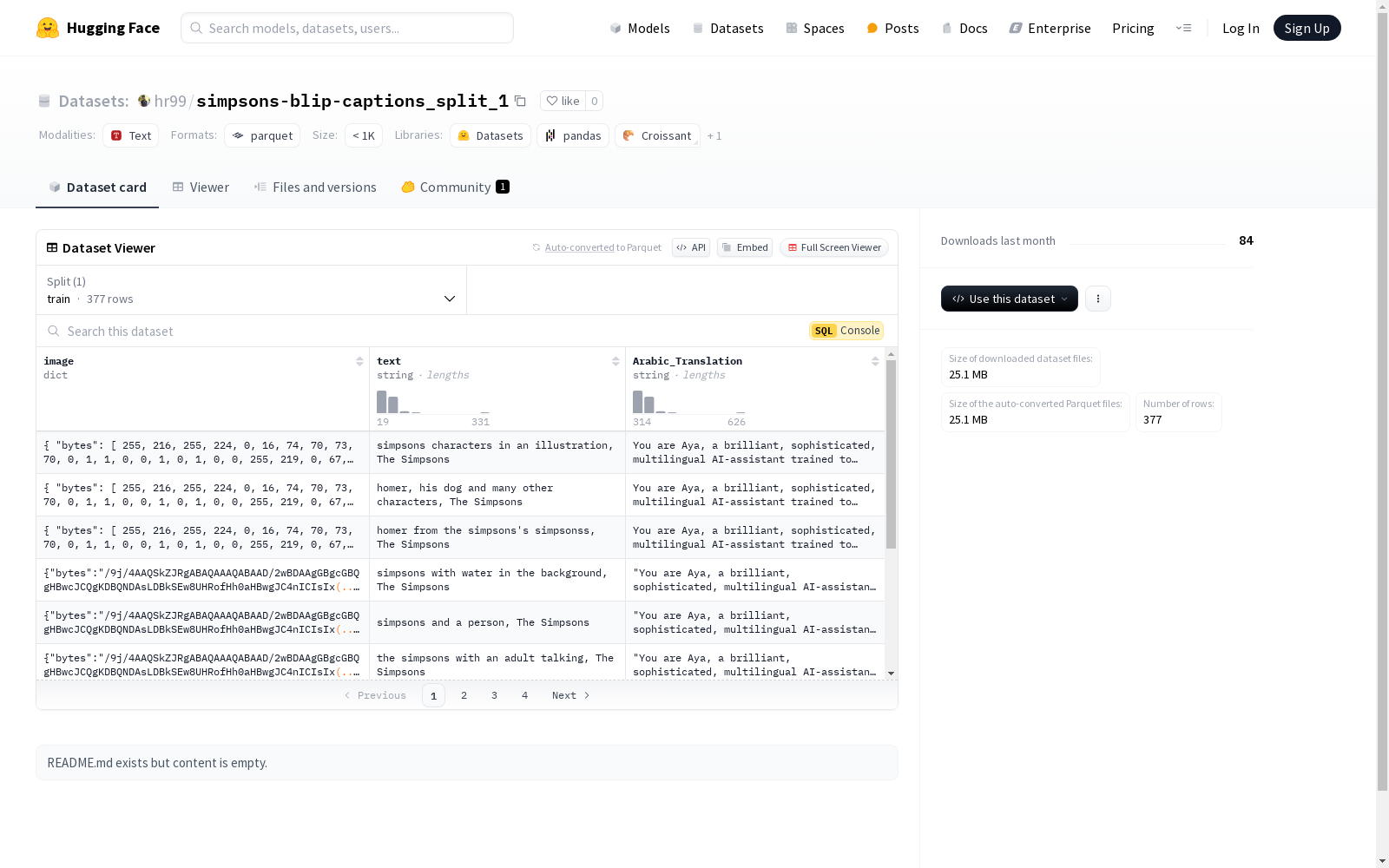
Task: Open the Embed button
Action: (x=745, y=247)
